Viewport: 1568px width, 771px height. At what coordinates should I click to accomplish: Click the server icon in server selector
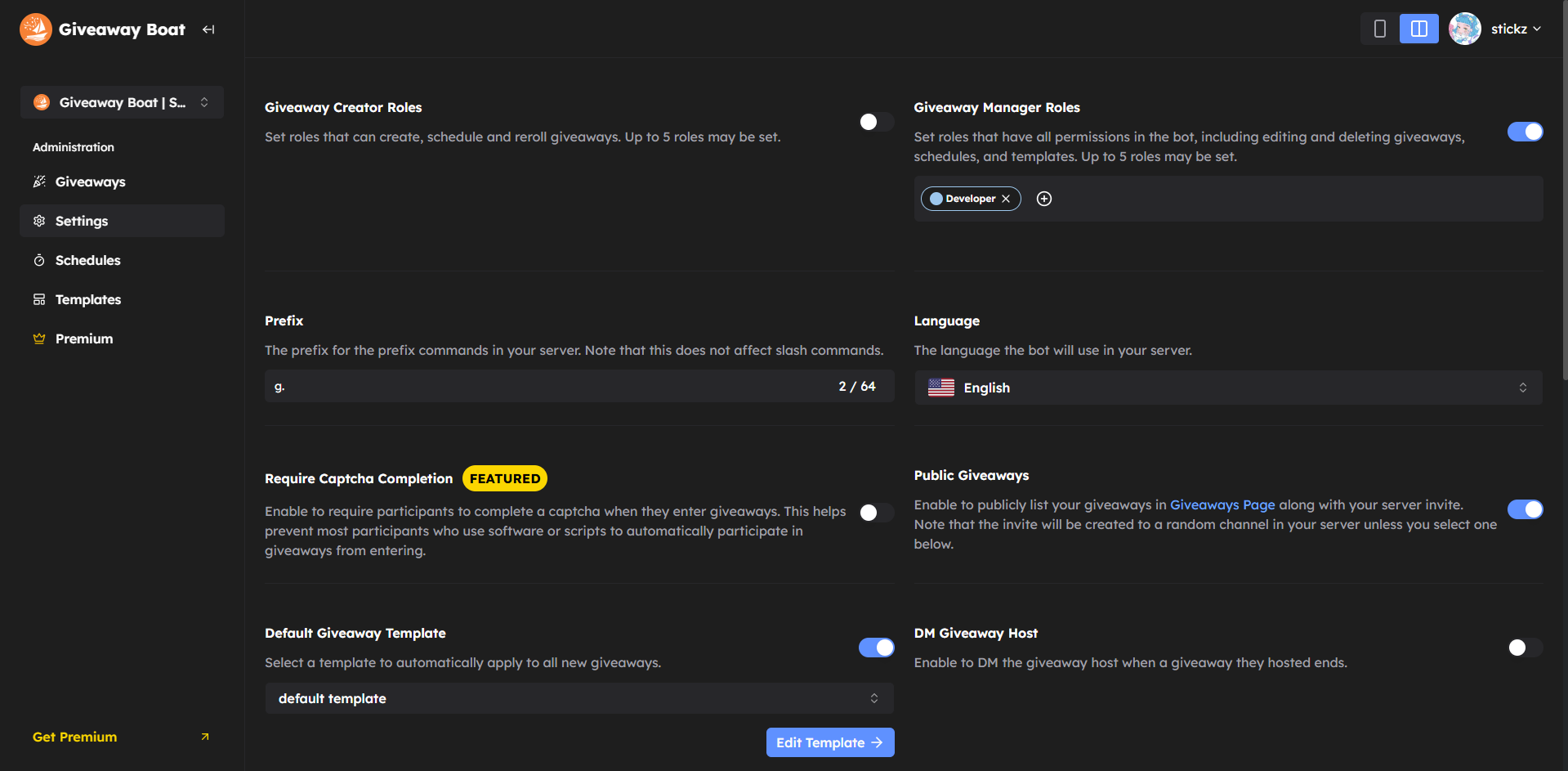(42, 102)
